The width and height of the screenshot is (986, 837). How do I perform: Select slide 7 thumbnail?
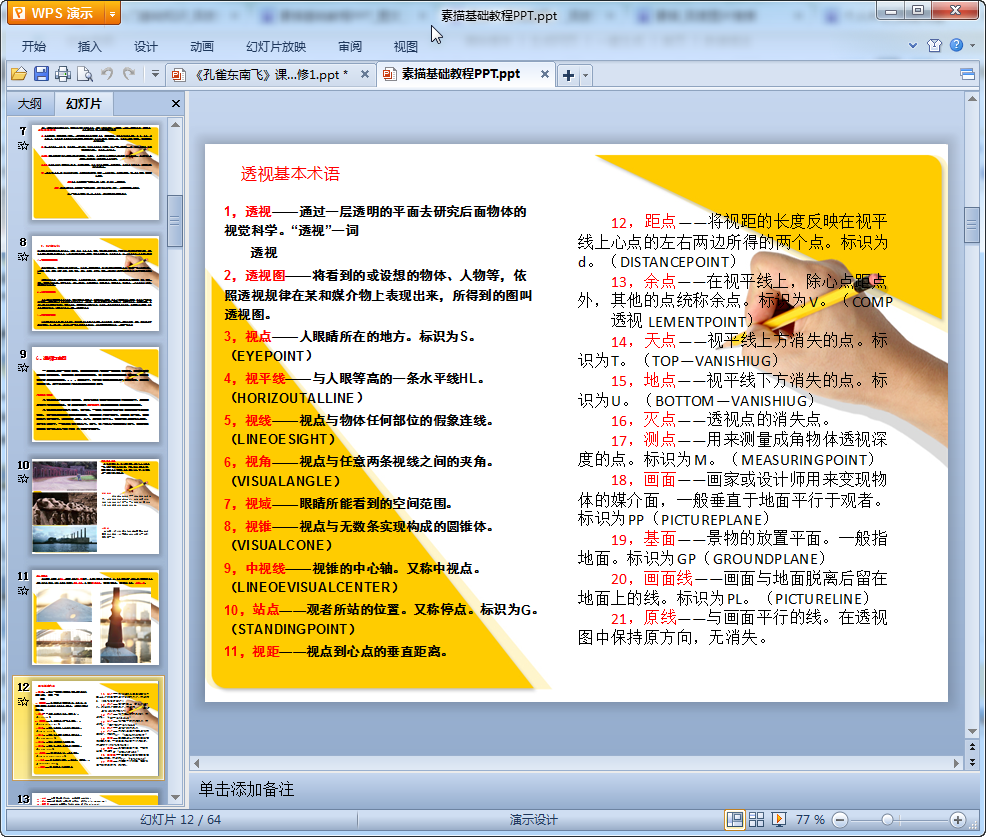pyautogui.click(x=96, y=172)
